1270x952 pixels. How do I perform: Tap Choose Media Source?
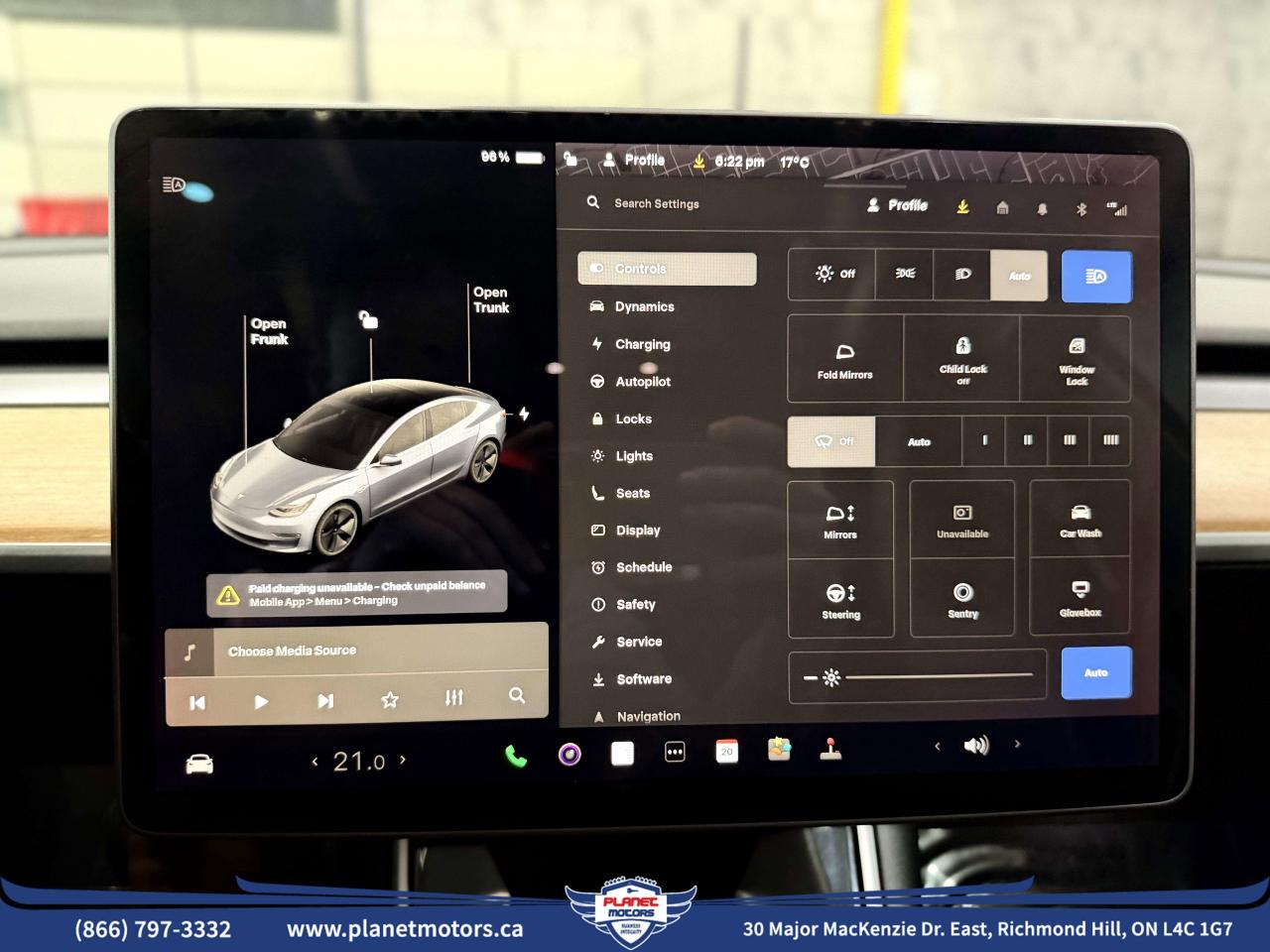coord(291,651)
